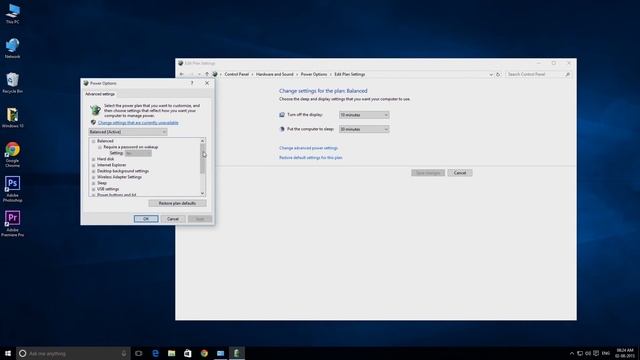Click Cancel in Power Options dialog
640x360 pixels.
pos(173,219)
